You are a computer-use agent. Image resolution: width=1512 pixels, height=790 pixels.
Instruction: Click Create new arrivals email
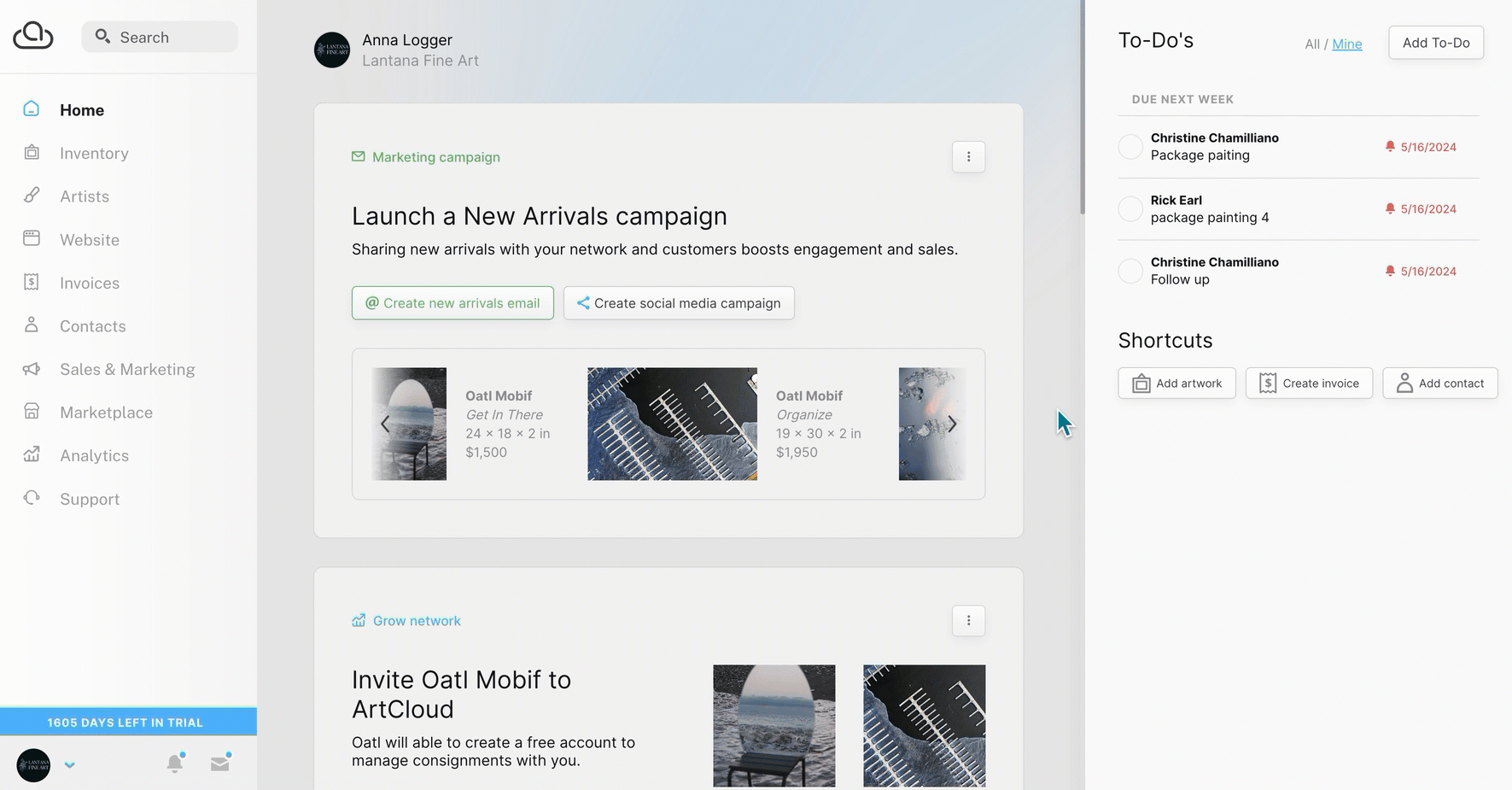[x=452, y=302]
